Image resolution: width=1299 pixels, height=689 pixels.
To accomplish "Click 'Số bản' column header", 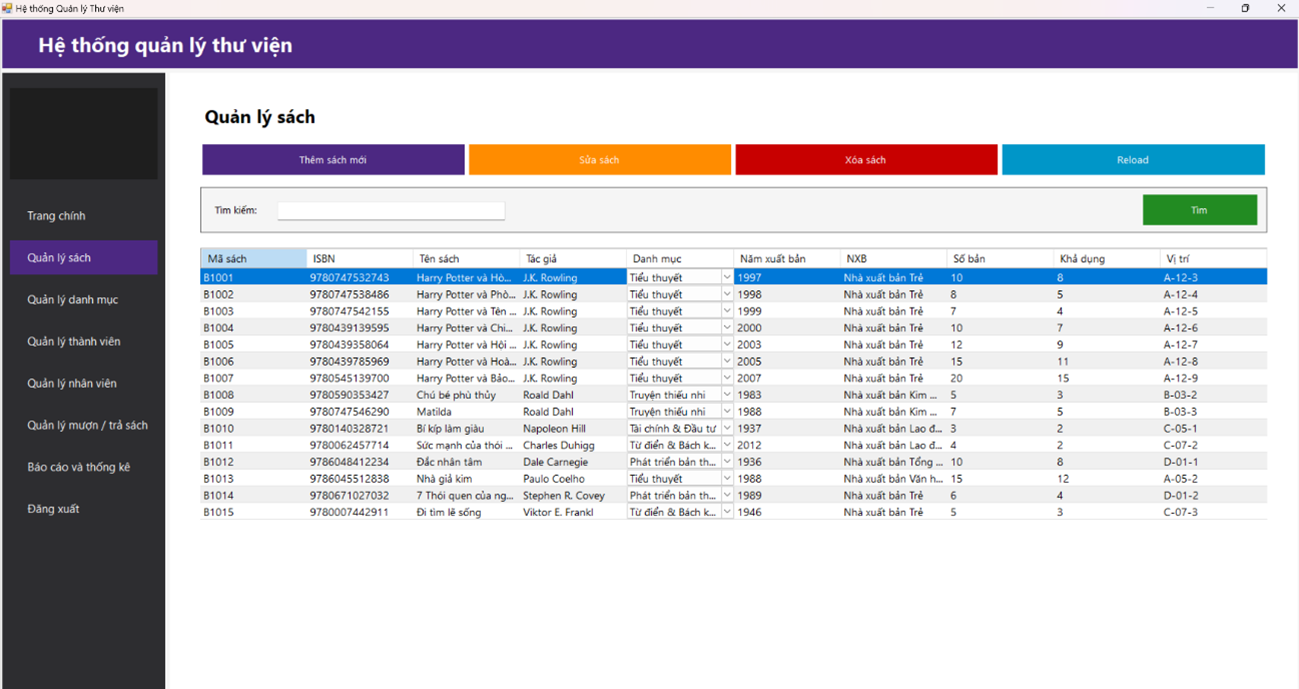I will pos(1001,259).
